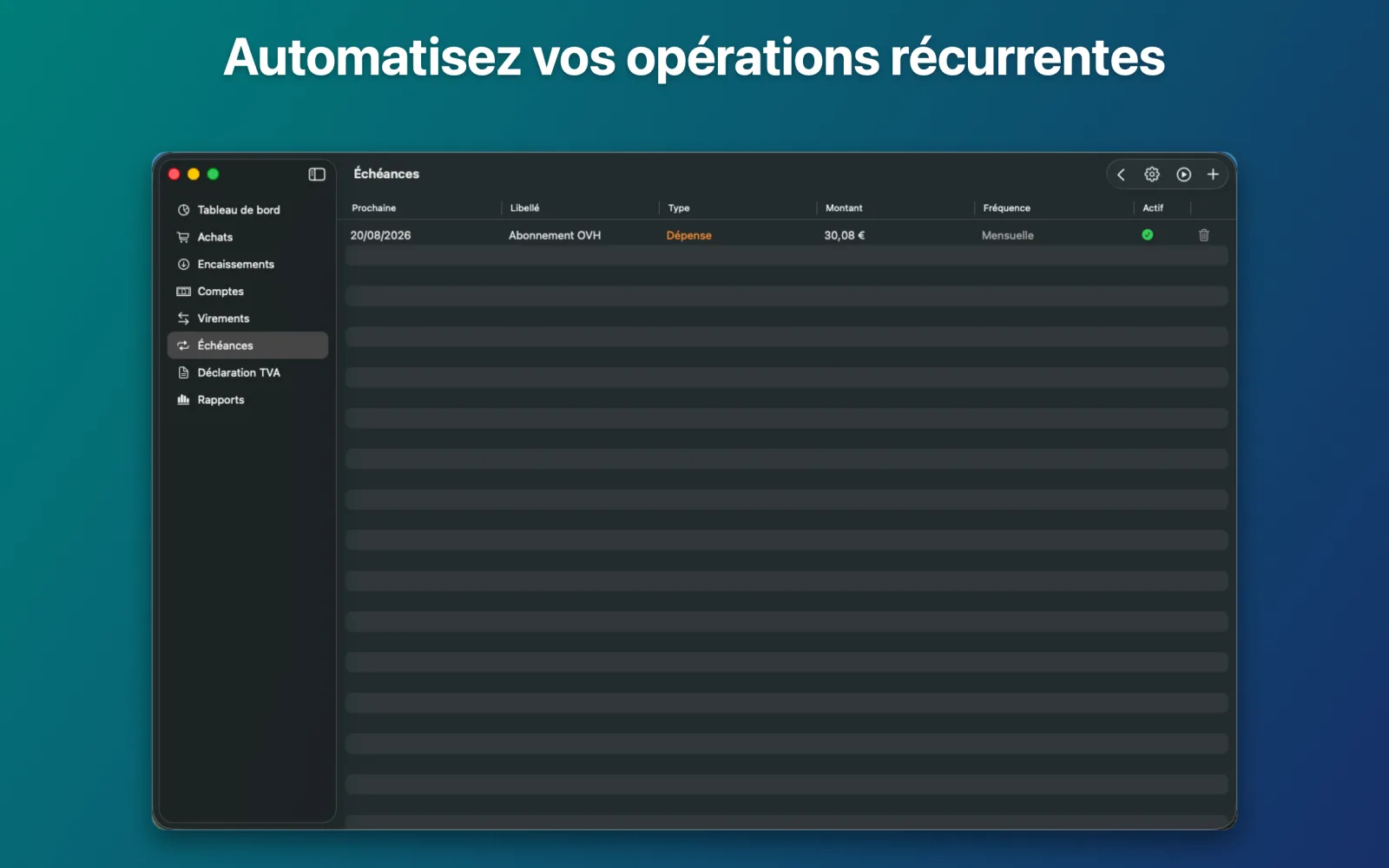Select the Échéances sidebar item

click(247, 345)
